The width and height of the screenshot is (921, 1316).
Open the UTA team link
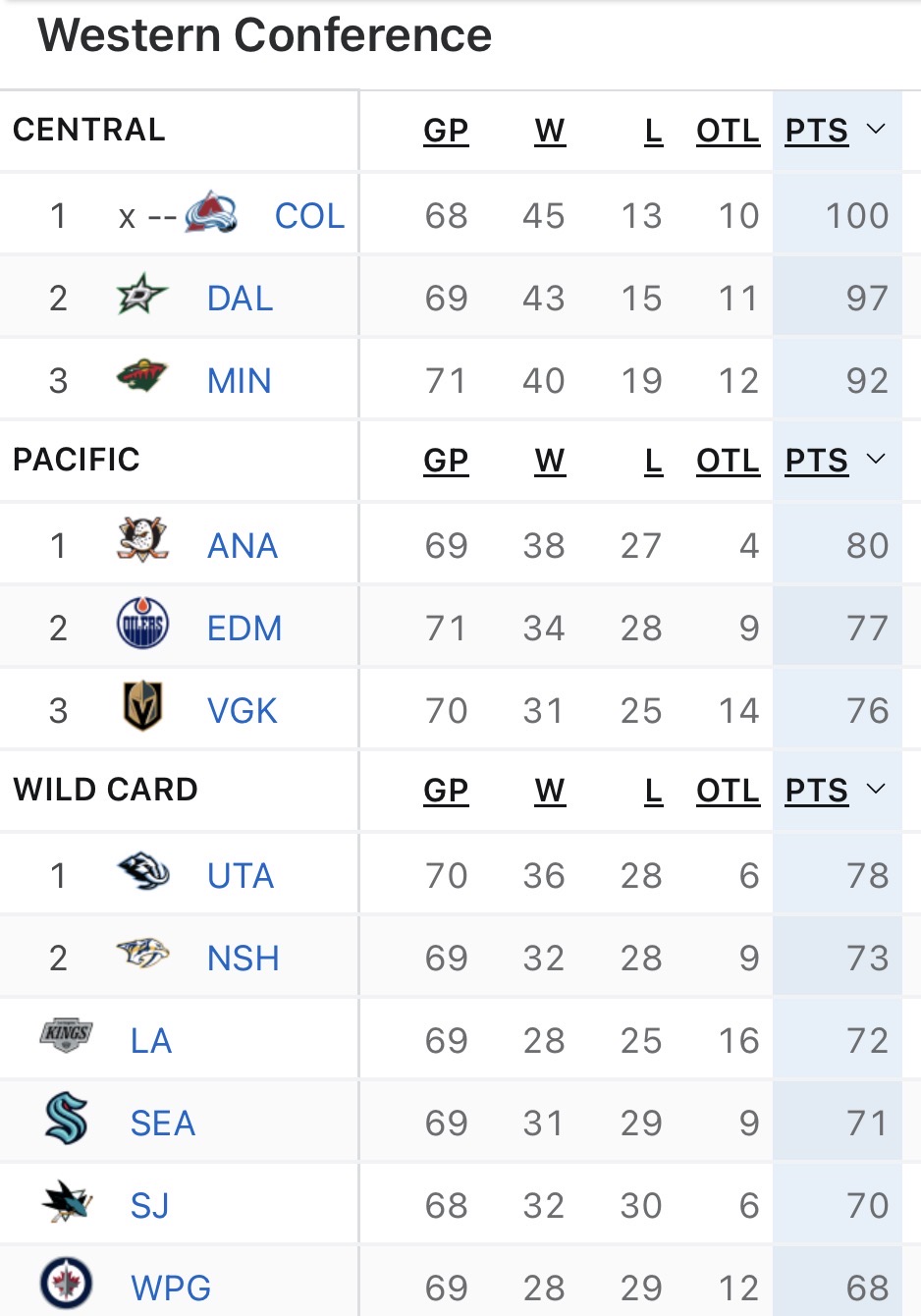click(241, 876)
